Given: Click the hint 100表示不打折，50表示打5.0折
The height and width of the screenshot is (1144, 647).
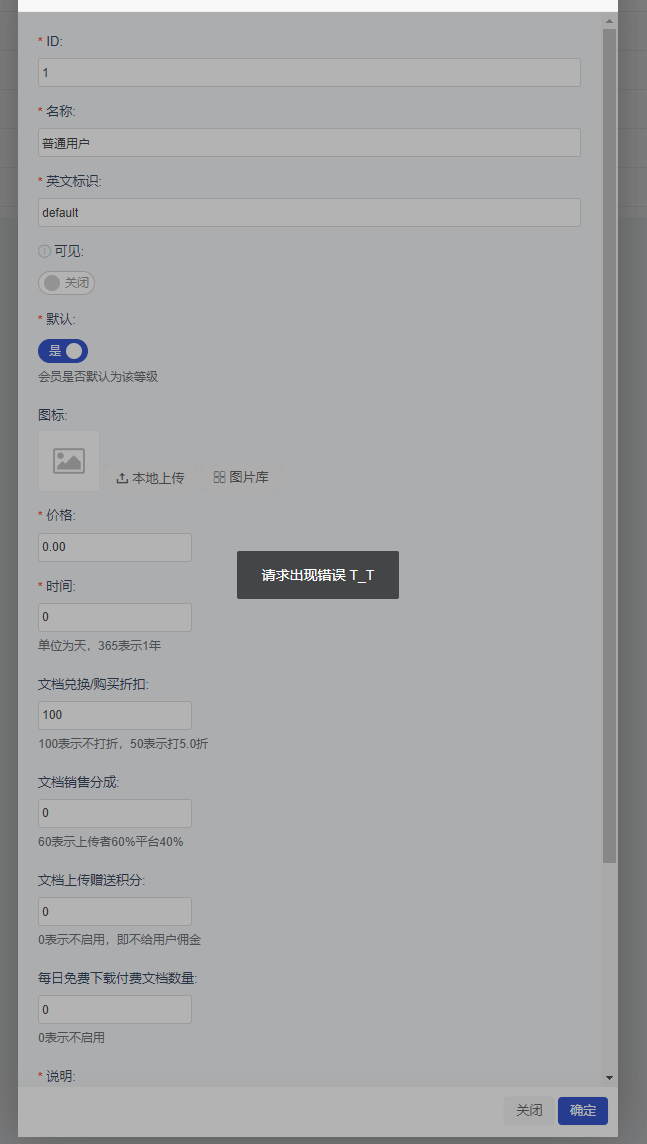Looking at the screenshot, I should coord(123,744).
